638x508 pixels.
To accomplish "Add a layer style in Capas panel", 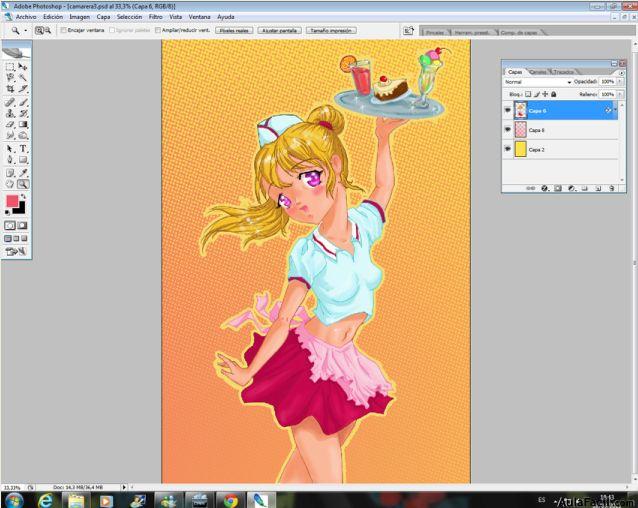I will (x=544, y=188).
